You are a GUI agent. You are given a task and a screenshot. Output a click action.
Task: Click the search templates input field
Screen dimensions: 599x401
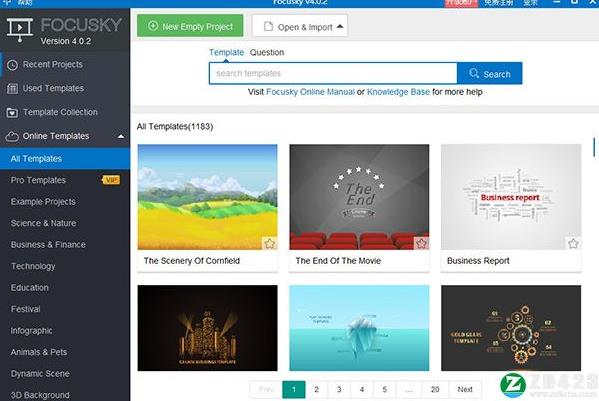coord(333,73)
